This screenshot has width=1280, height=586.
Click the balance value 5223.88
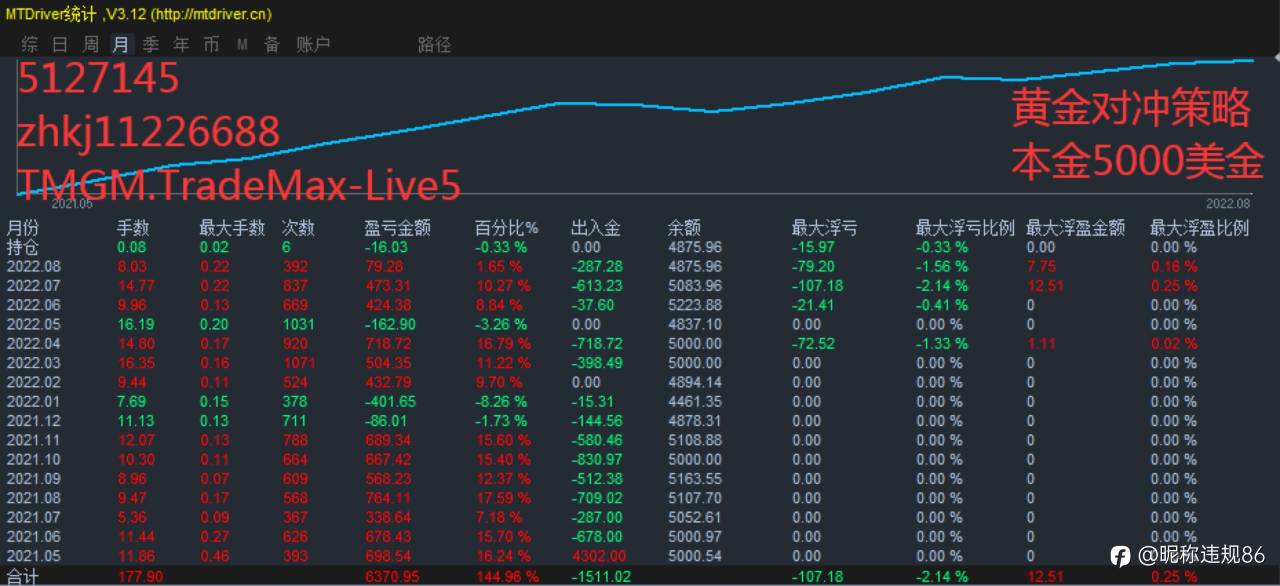coord(695,305)
